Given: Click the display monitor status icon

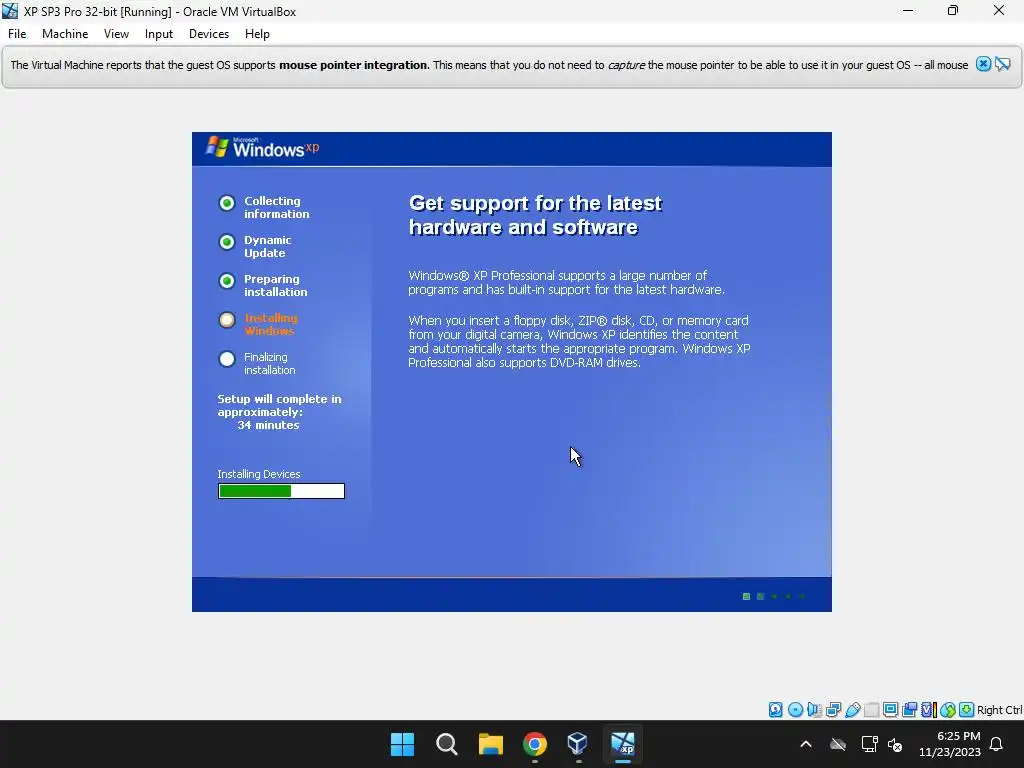Looking at the screenshot, I should click(890, 709).
